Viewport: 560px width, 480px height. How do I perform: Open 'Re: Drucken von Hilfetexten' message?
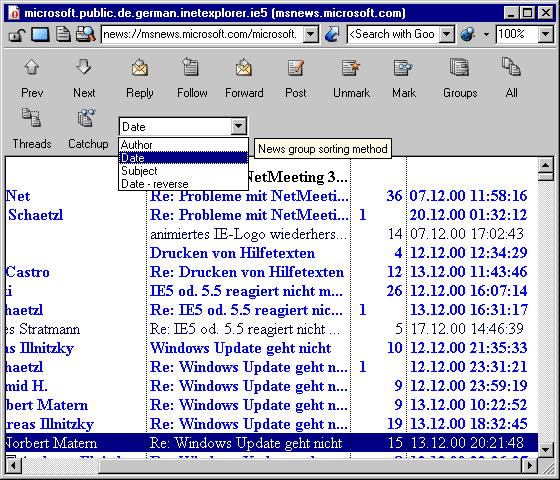247,272
